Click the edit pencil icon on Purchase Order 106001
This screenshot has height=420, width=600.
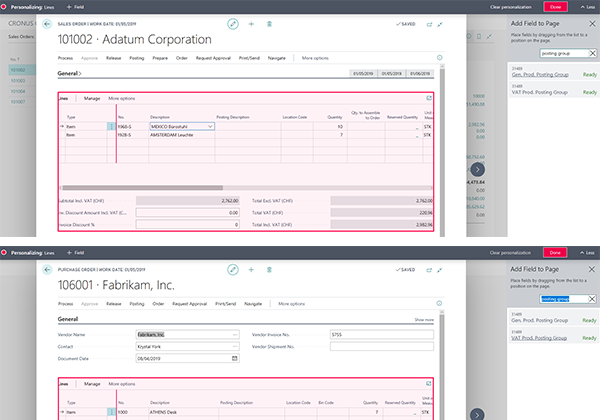coord(233,269)
